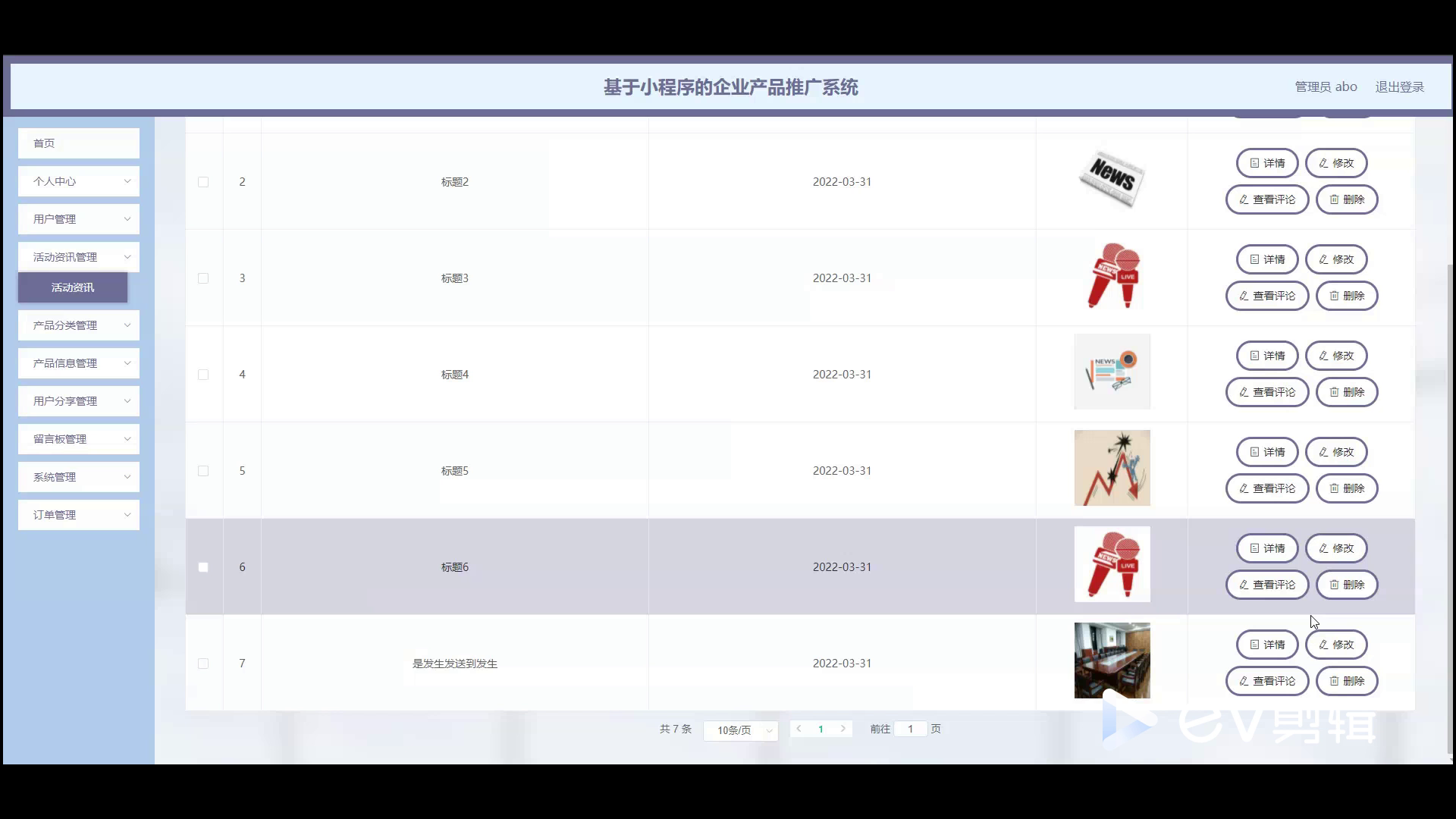Expand the 订单管理 menu
This screenshot has height=819, width=1456.
(79, 515)
